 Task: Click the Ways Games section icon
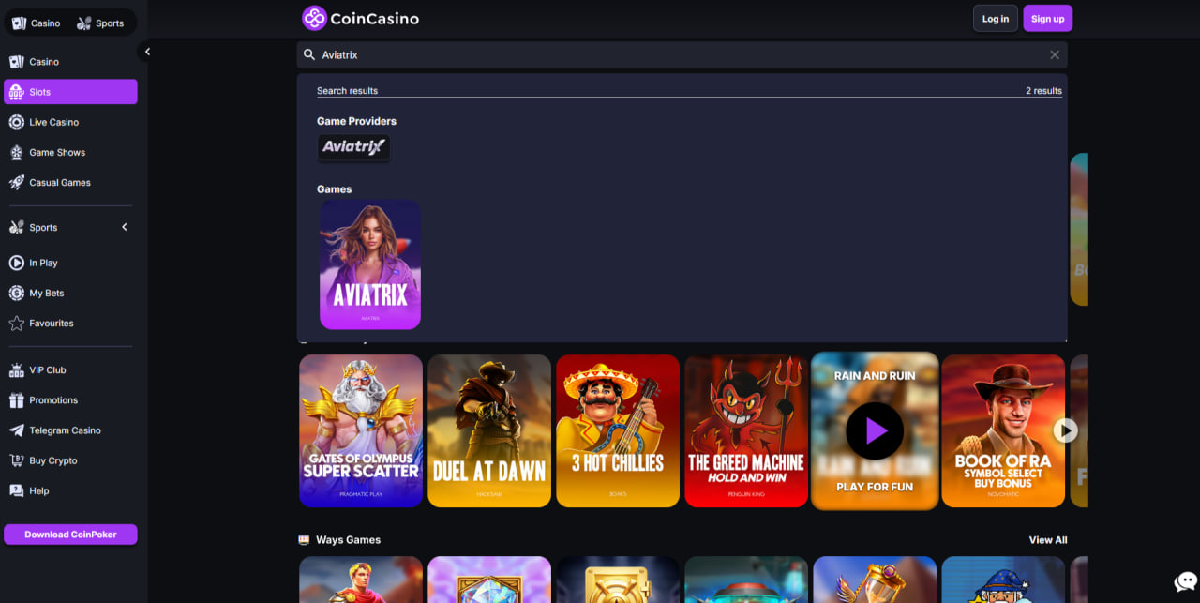pos(304,540)
